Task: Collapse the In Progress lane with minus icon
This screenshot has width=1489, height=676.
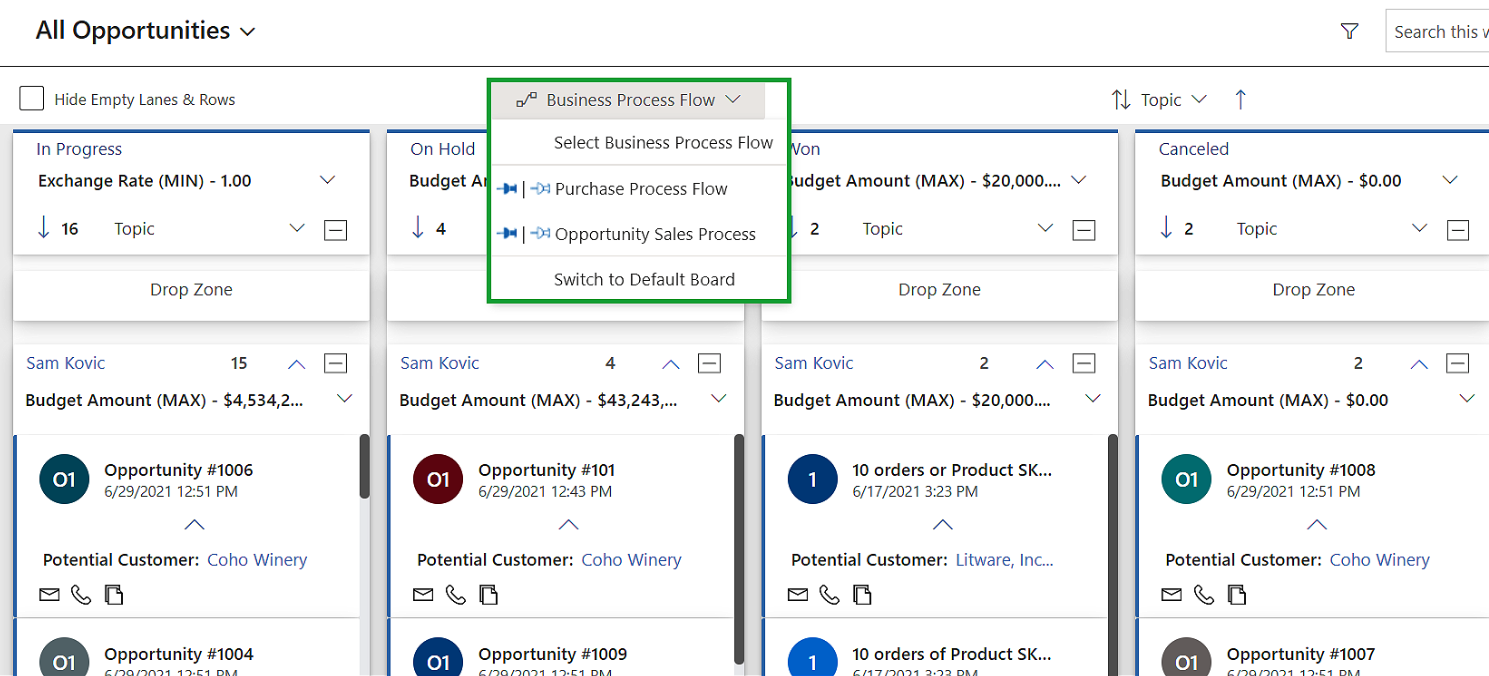Action: point(336,230)
